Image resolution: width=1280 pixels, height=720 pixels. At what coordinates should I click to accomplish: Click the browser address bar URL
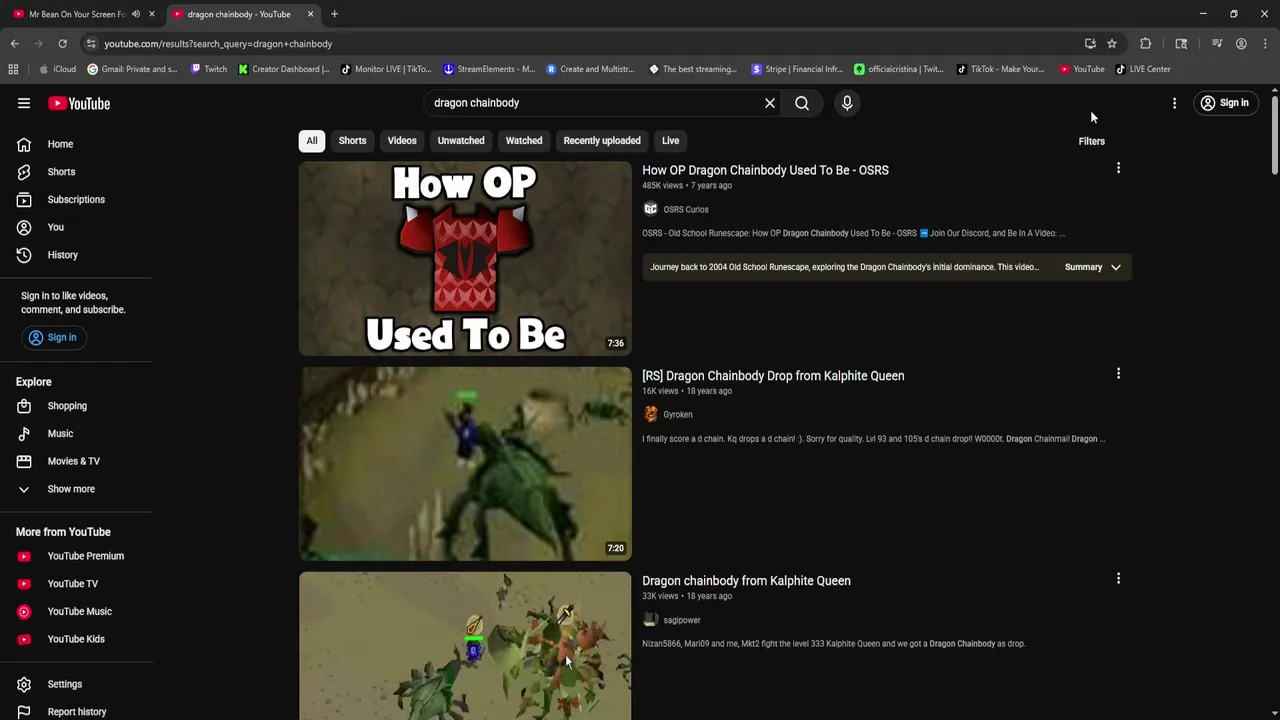tap(218, 44)
